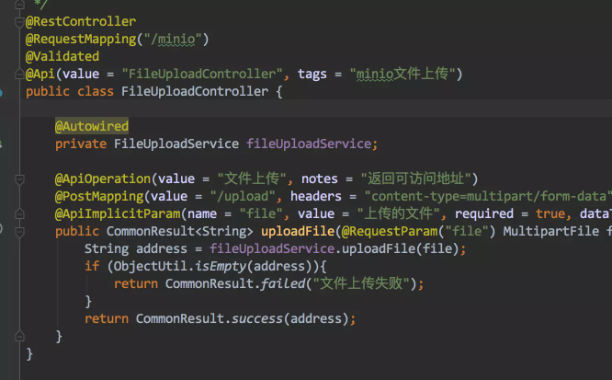612x380 pixels.
Task: Click the @PostMapping annotation
Action: point(99,196)
